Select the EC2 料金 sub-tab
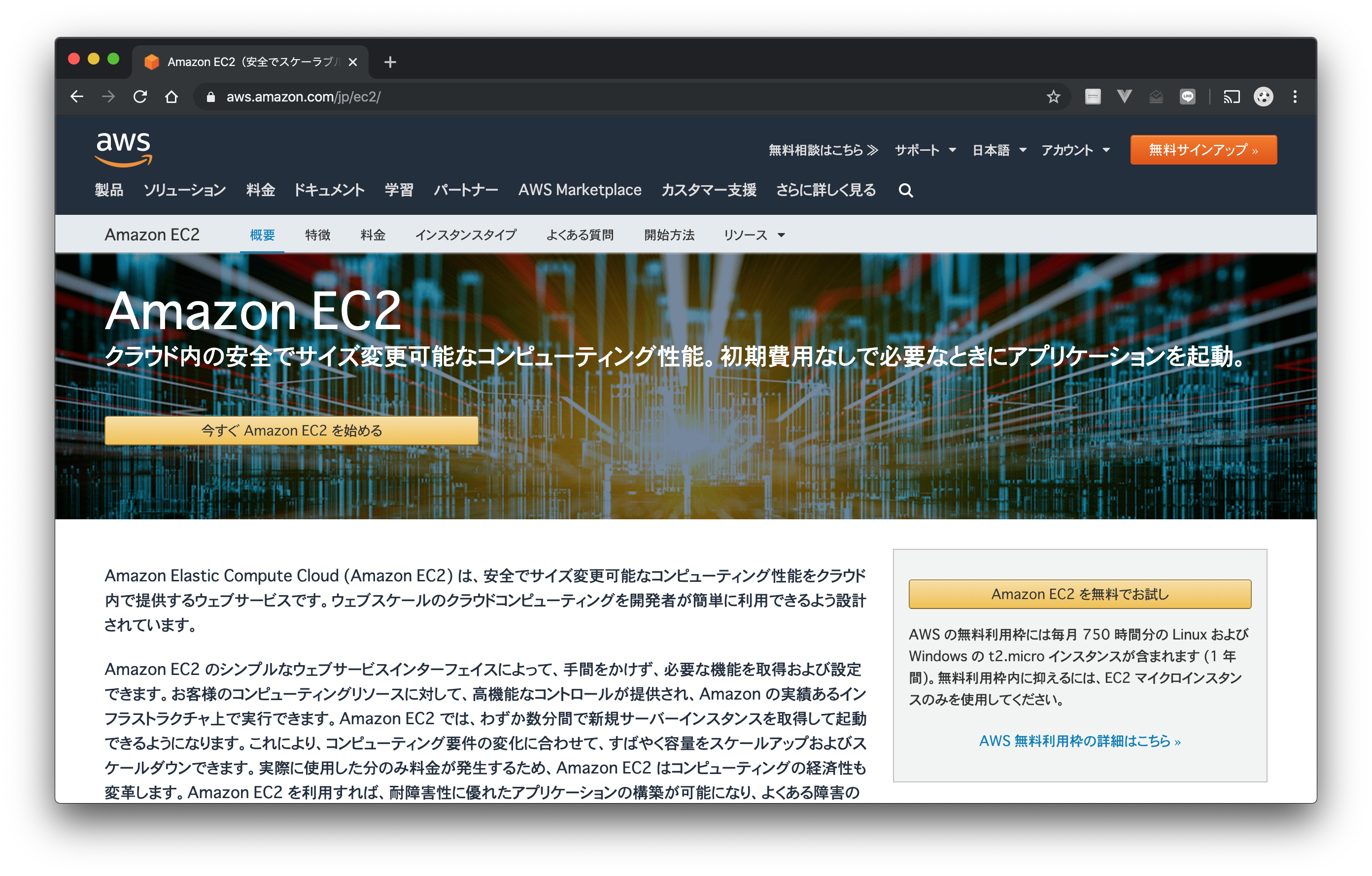Screen dimensions: 1372x876 [373, 235]
